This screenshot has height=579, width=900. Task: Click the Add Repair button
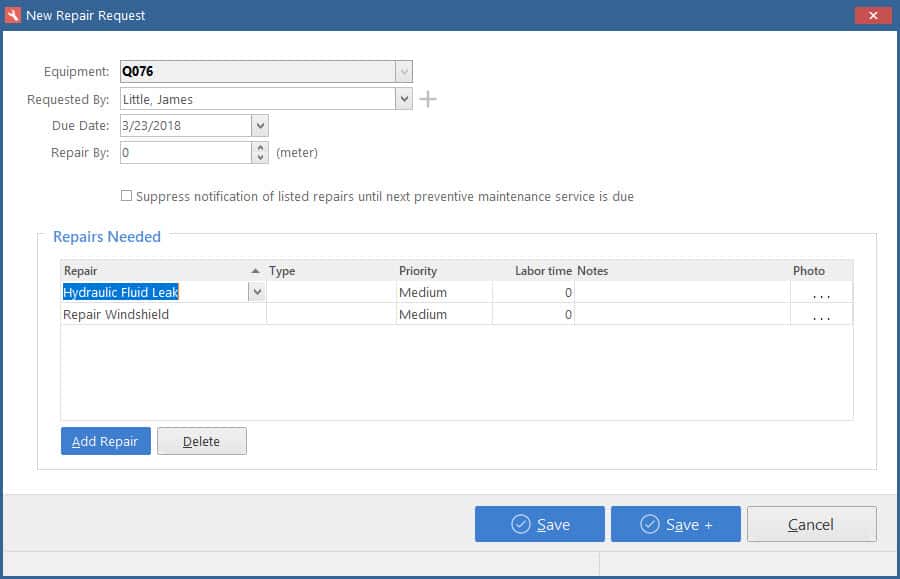click(x=106, y=441)
